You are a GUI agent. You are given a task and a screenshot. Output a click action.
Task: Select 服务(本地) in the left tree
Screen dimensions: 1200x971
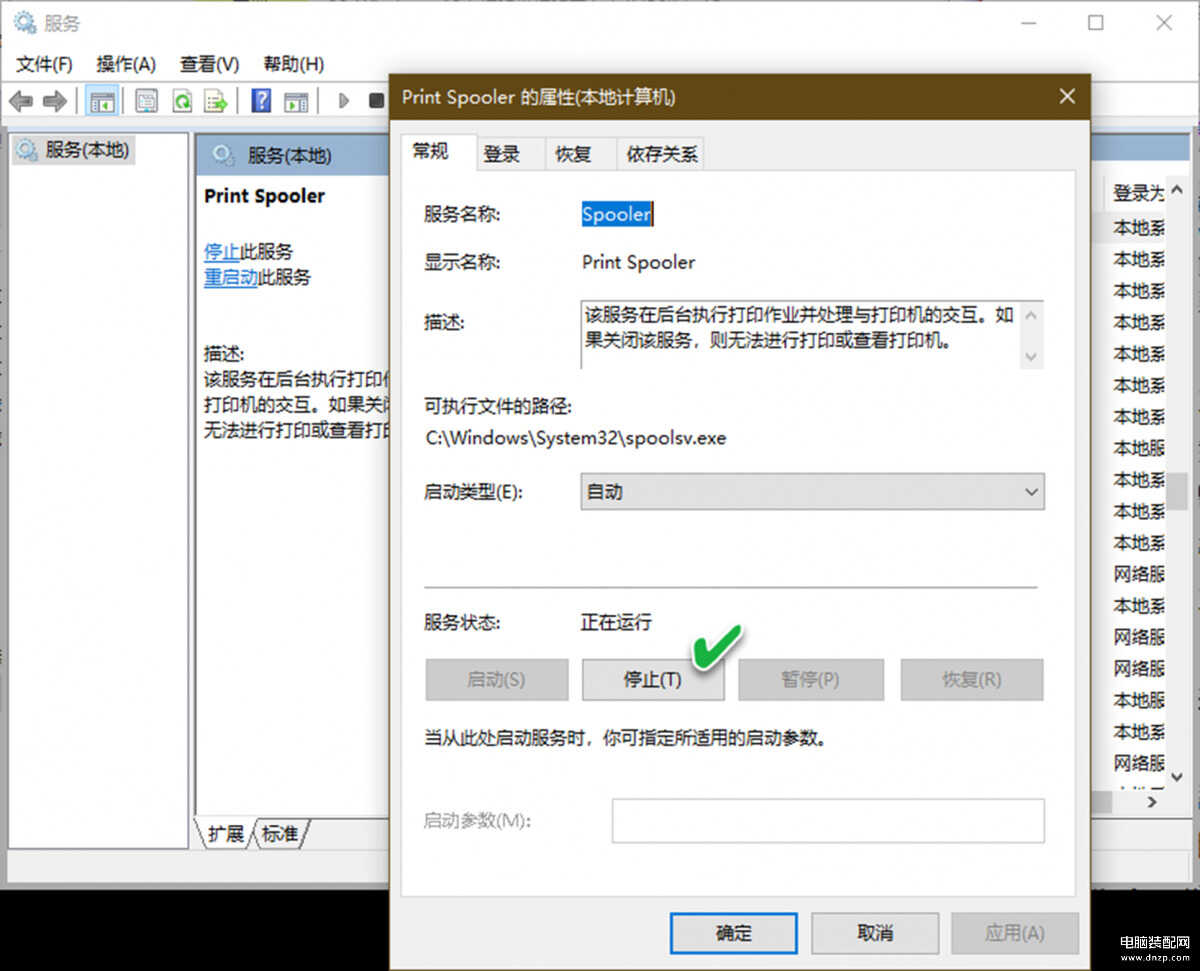75,150
